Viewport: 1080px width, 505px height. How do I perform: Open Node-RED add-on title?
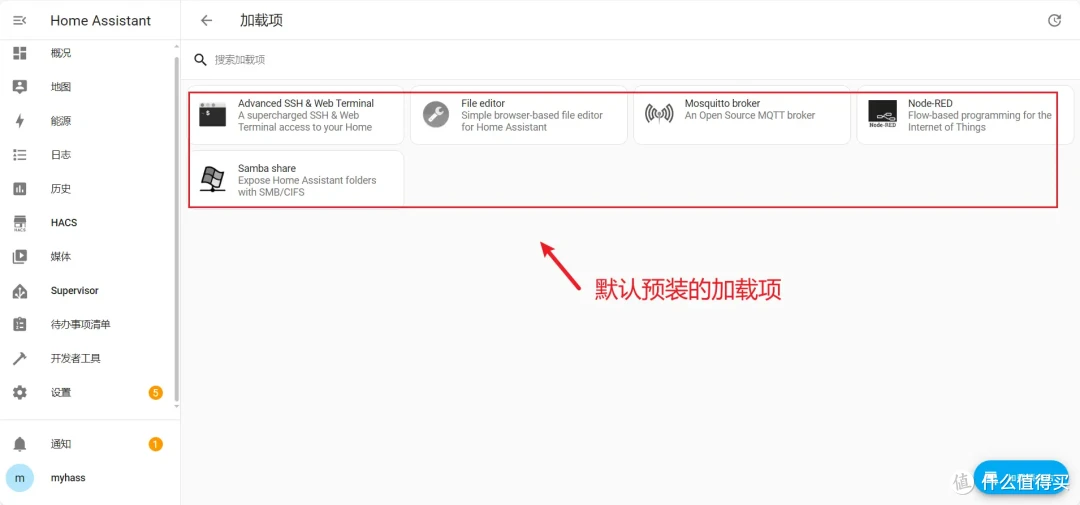click(930, 103)
